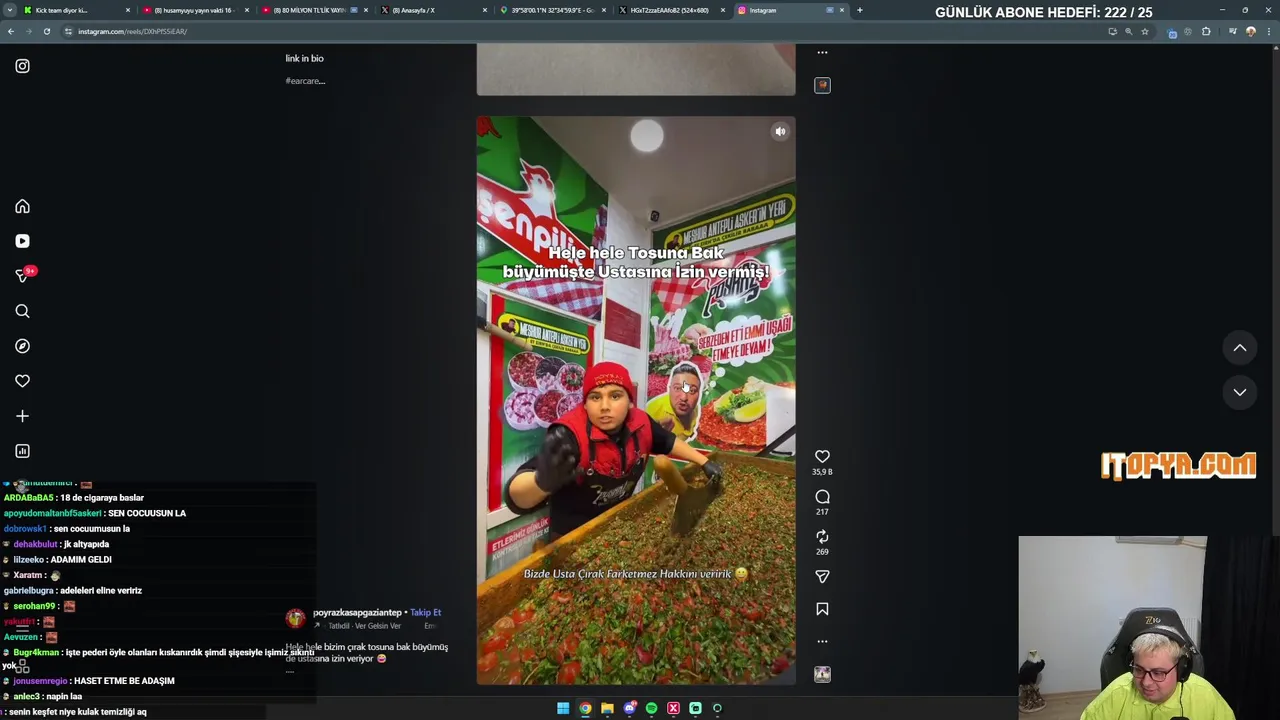
Task: Mute the reel using the speaker button
Action: click(780, 131)
